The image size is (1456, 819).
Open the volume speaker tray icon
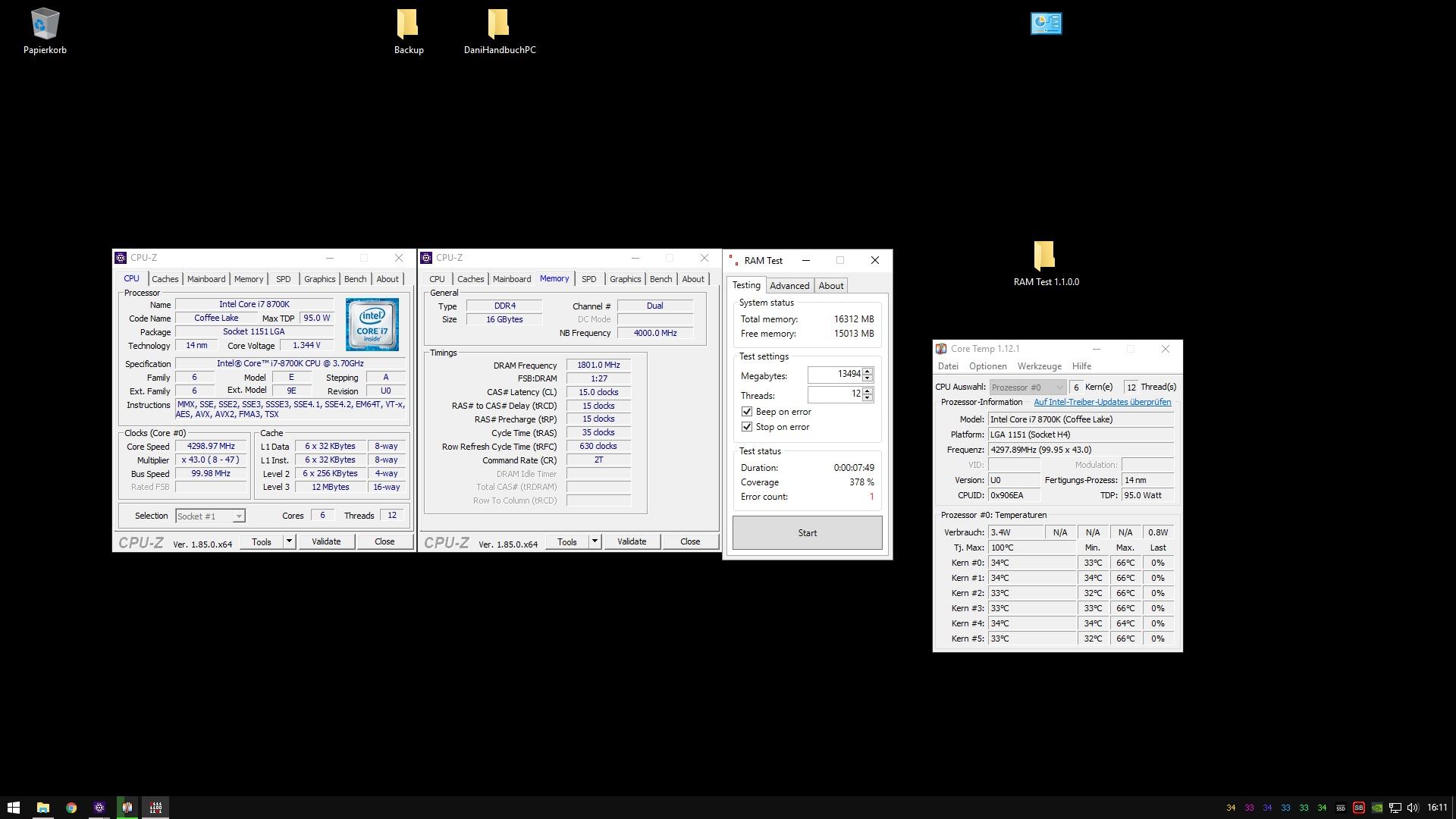click(x=1413, y=808)
